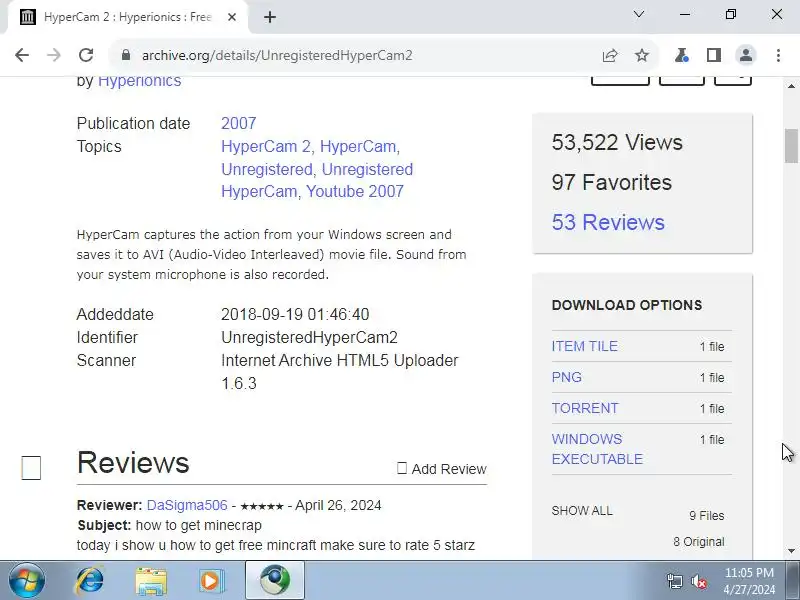This screenshot has width=800, height=600.
Task: Click the 53,522 Views text
Action: (x=617, y=142)
